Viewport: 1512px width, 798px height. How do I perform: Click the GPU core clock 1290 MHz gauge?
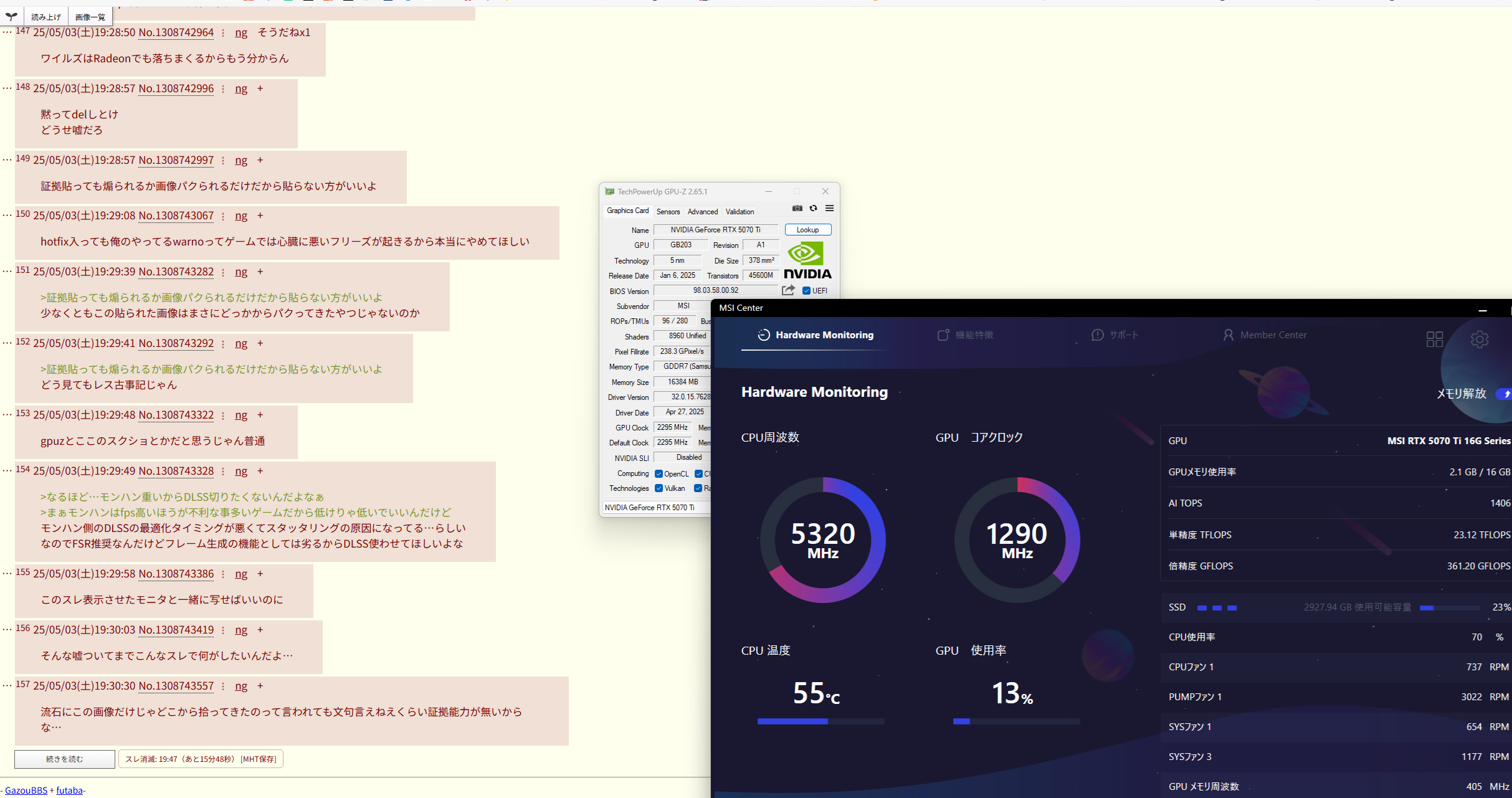click(1017, 540)
